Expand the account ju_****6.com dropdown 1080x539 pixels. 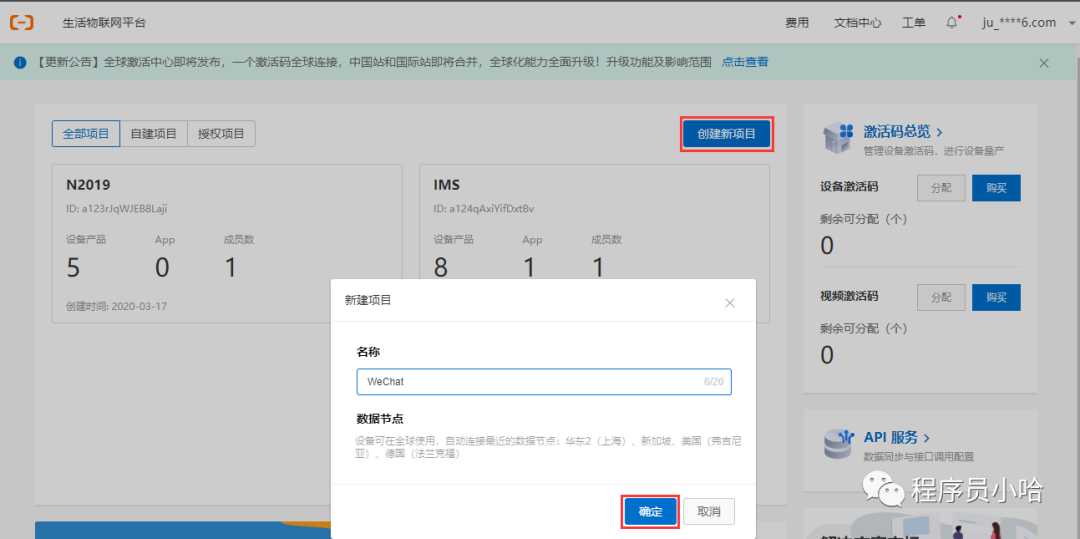[1018, 23]
